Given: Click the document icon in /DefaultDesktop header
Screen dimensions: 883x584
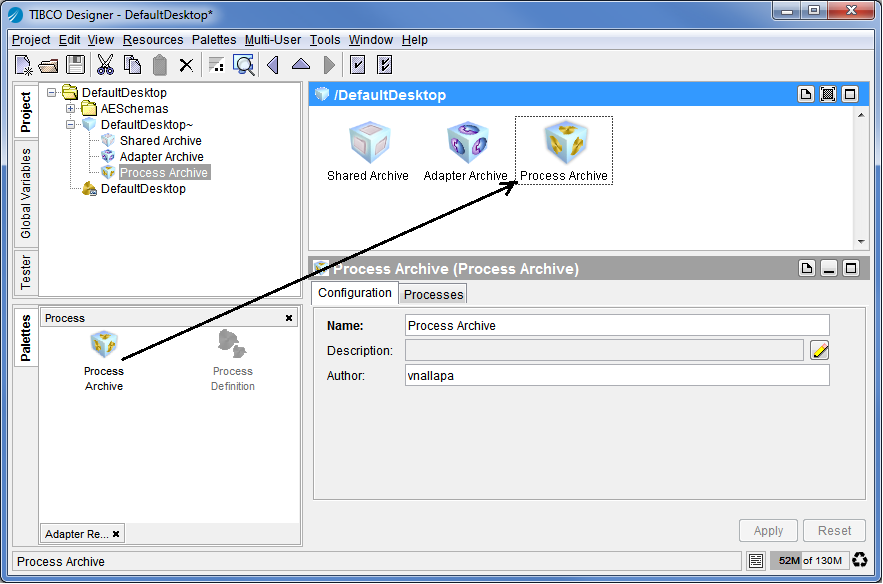Looking at the screenshot, I should coord(806,95).
